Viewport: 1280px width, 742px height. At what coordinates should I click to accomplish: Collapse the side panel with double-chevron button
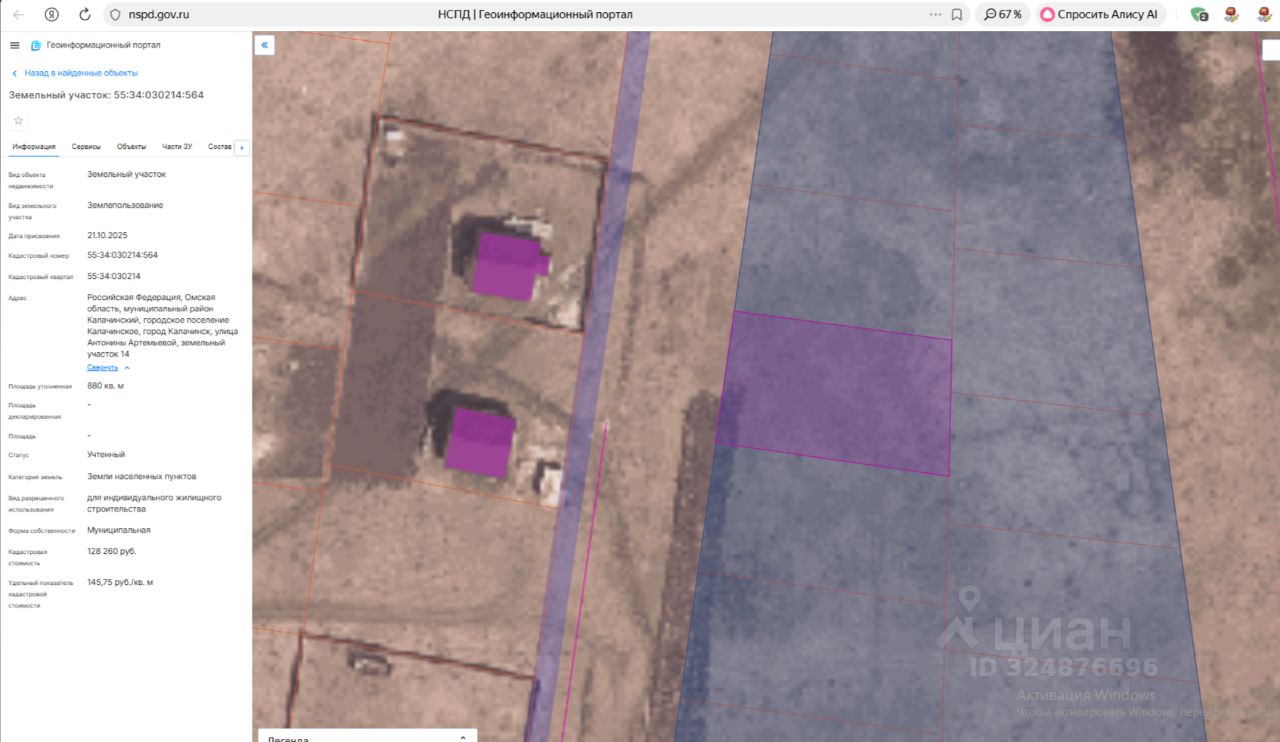tap(264, 45)
